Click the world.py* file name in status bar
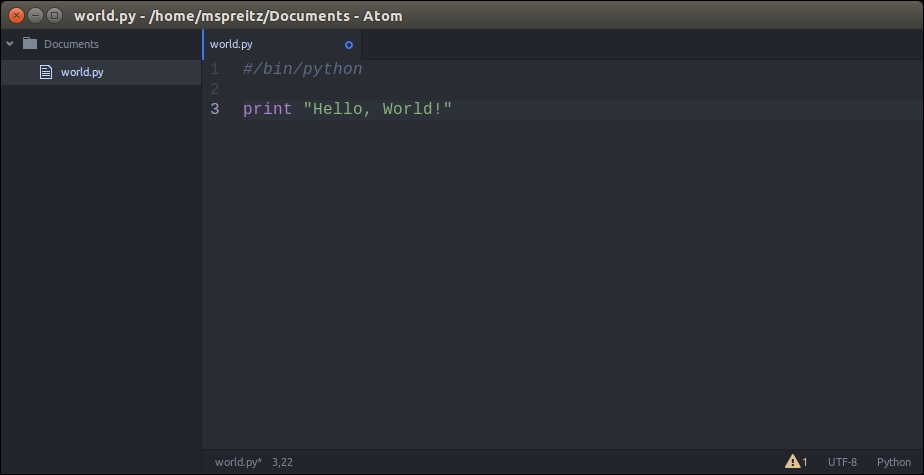The image size is (924, 475). pyautogui.click(x=238, y=462)
